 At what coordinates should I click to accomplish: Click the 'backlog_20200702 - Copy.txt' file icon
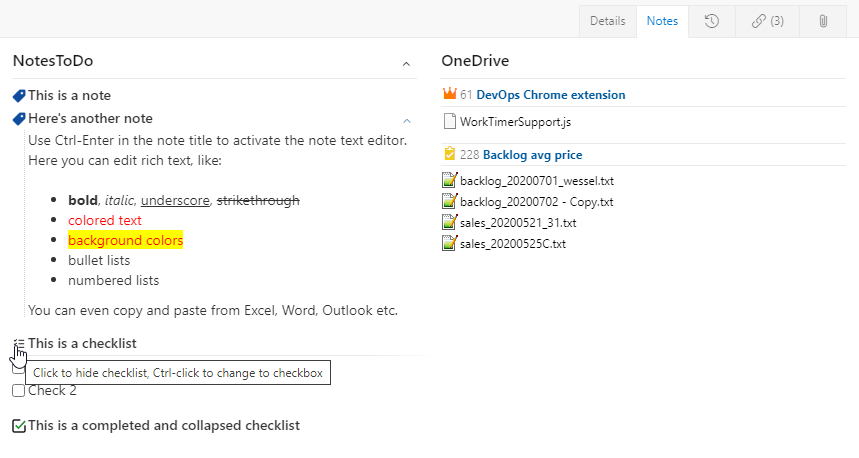tap(449, 201)
